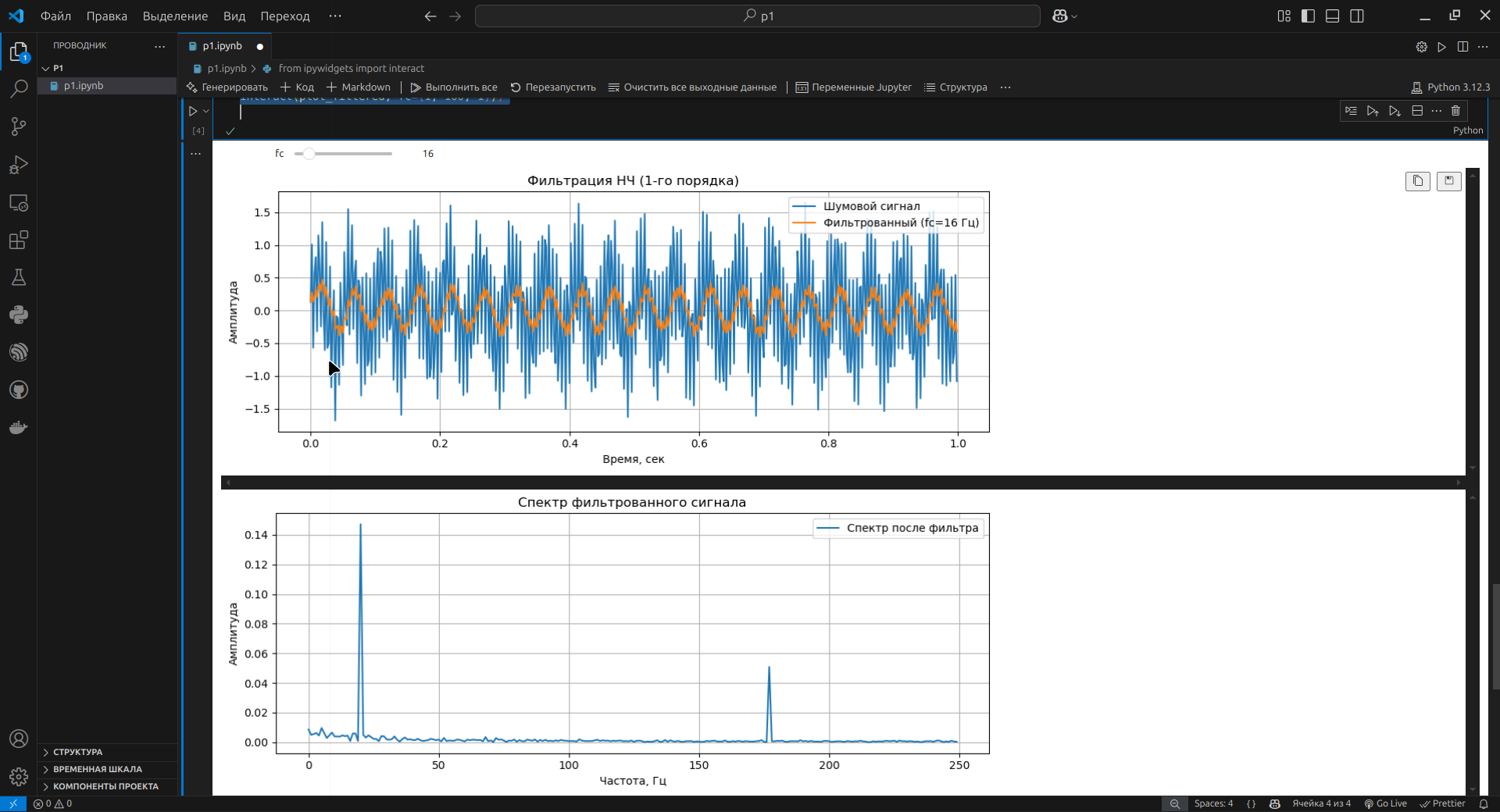Show more menu items ellipsis
This screenshot has width=1500, height=812.
(335, 16)
